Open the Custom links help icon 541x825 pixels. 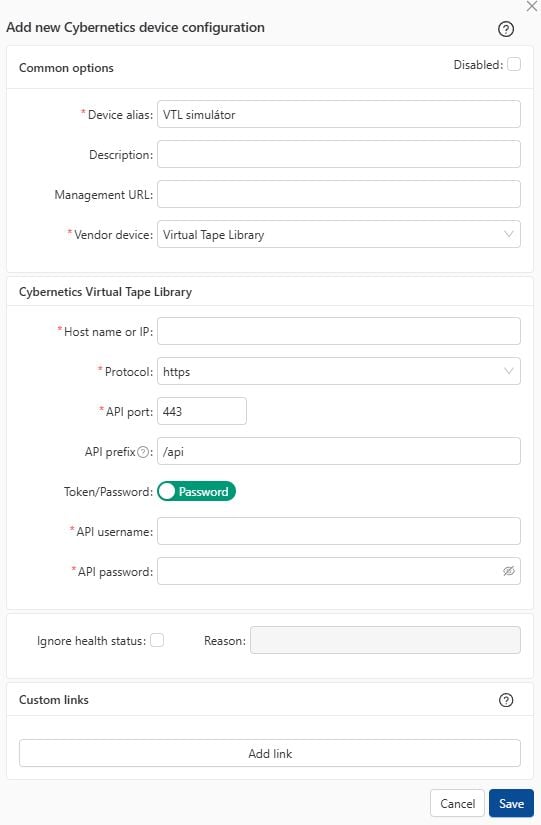(x=506, y=700)
